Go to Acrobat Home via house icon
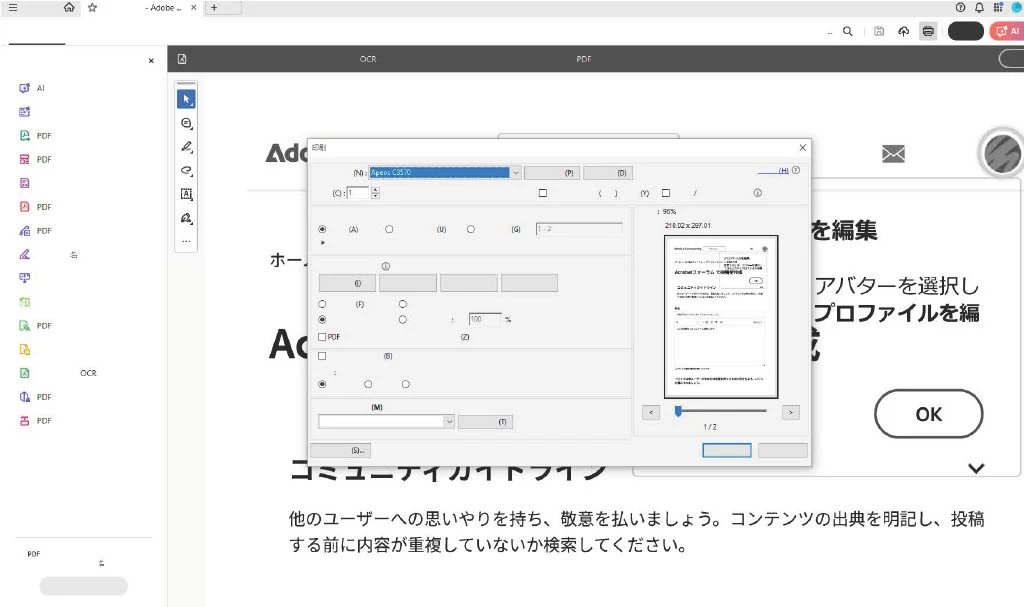Screen dimensions: 1024x607 pos(69,8)
